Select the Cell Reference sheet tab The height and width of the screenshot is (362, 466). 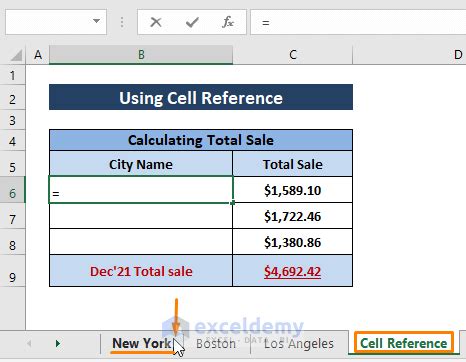(403, 343)
